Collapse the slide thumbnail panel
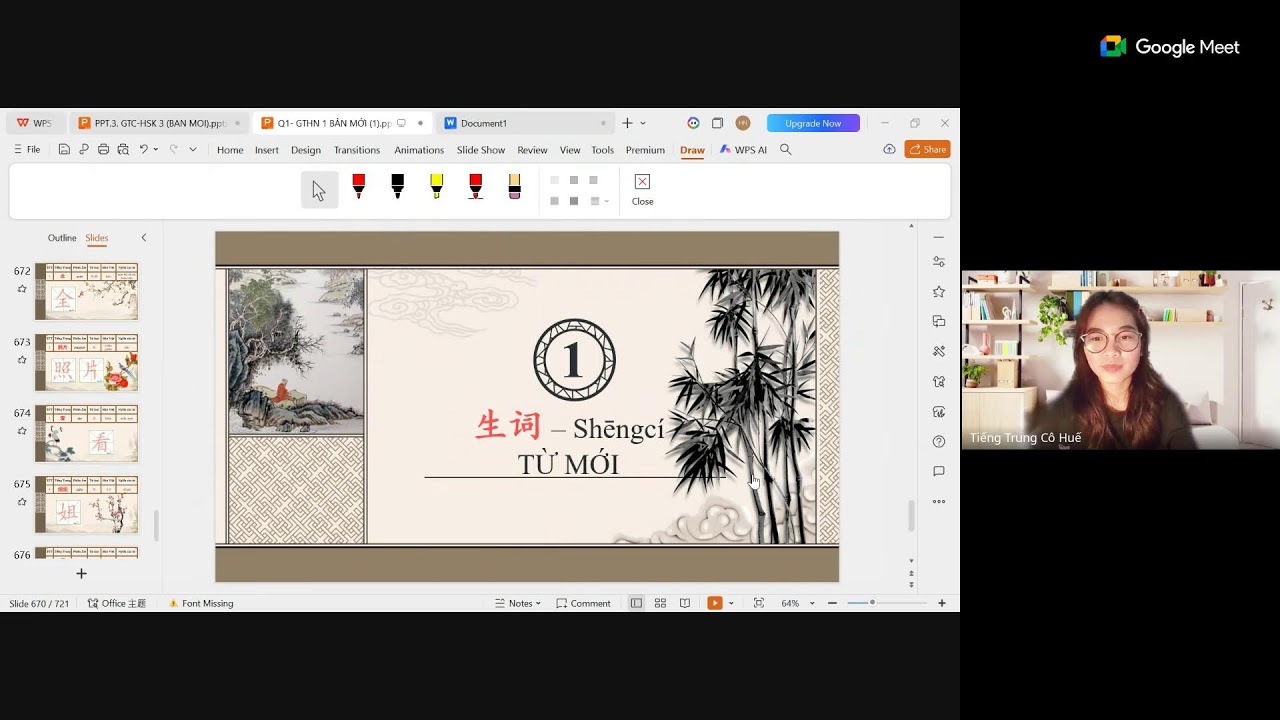1280x720 pixels. pos(143,238)
